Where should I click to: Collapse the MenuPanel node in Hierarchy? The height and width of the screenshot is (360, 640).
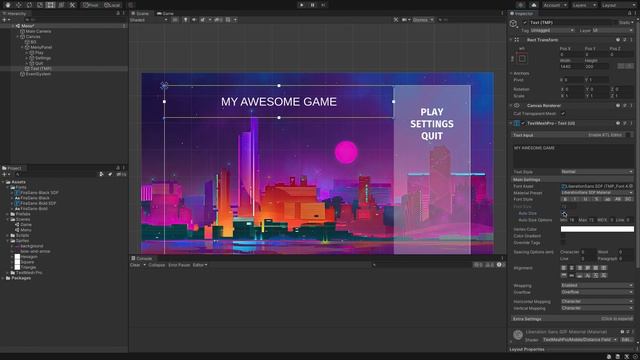(22, 47)
